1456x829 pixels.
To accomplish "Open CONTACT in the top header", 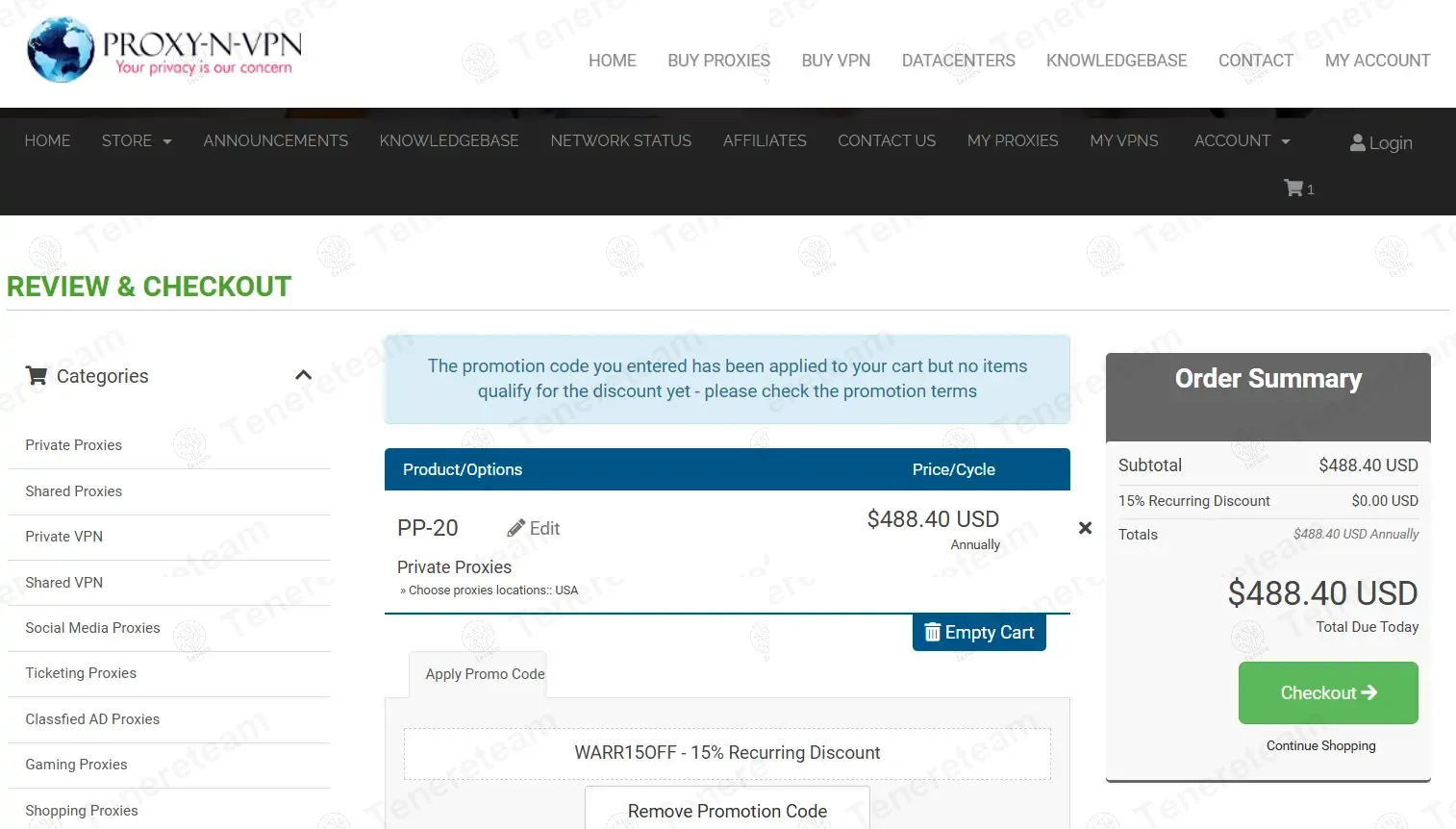I will coord(1256,61).
